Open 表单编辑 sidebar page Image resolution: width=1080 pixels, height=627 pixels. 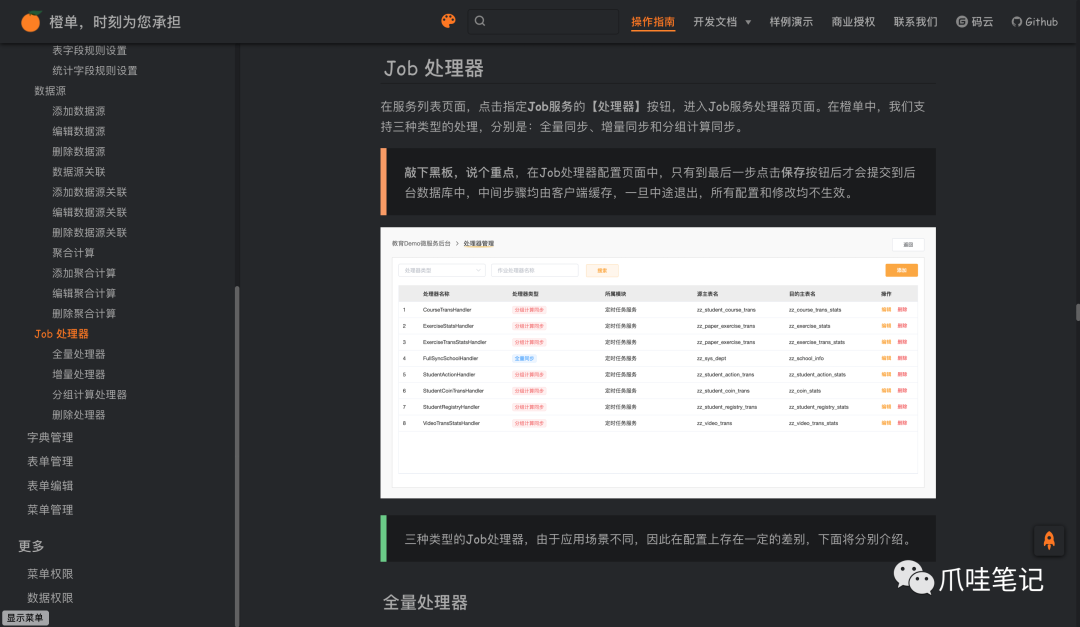point(50,486)
